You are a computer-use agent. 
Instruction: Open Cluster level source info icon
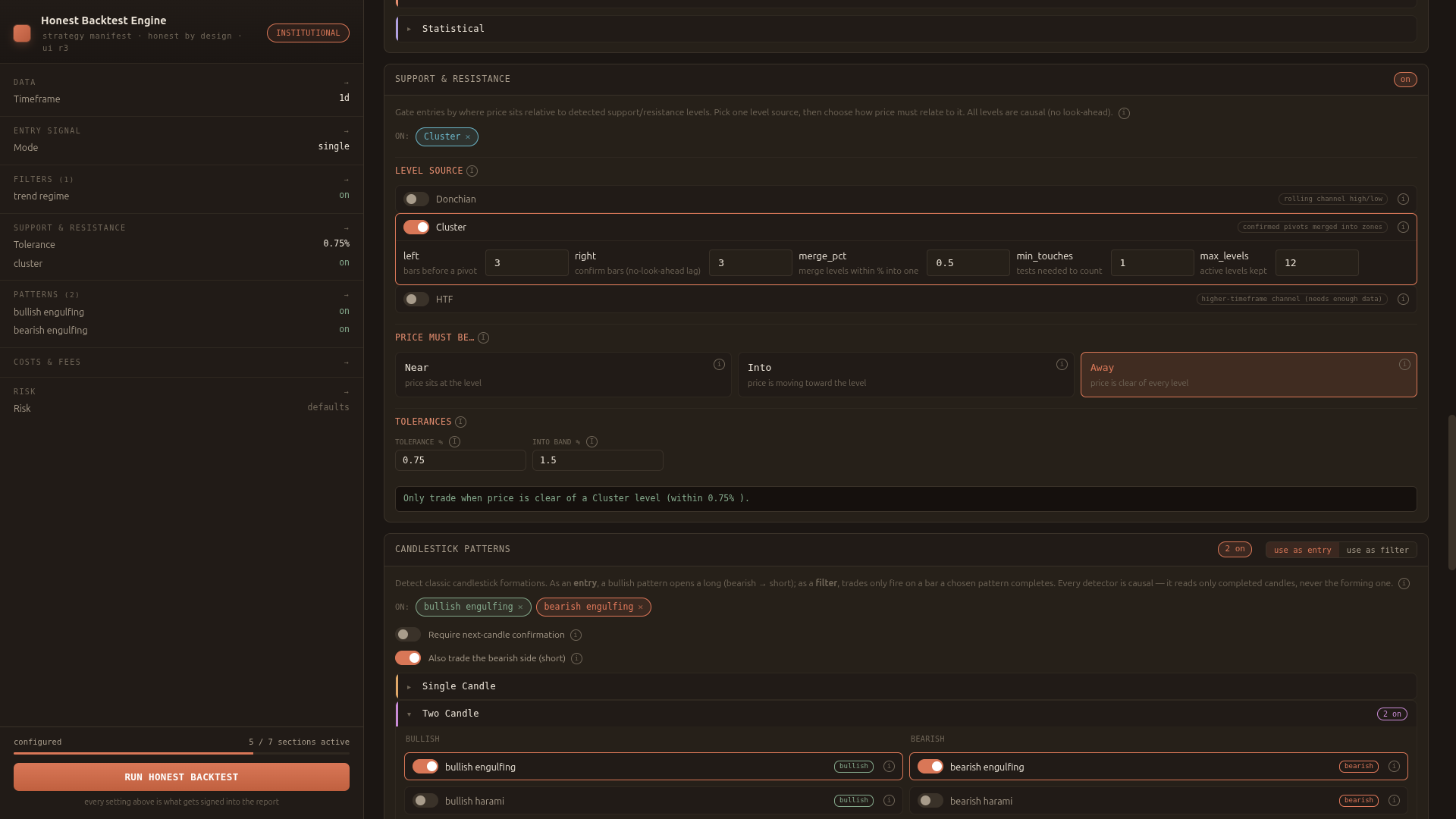point(1403,227)
